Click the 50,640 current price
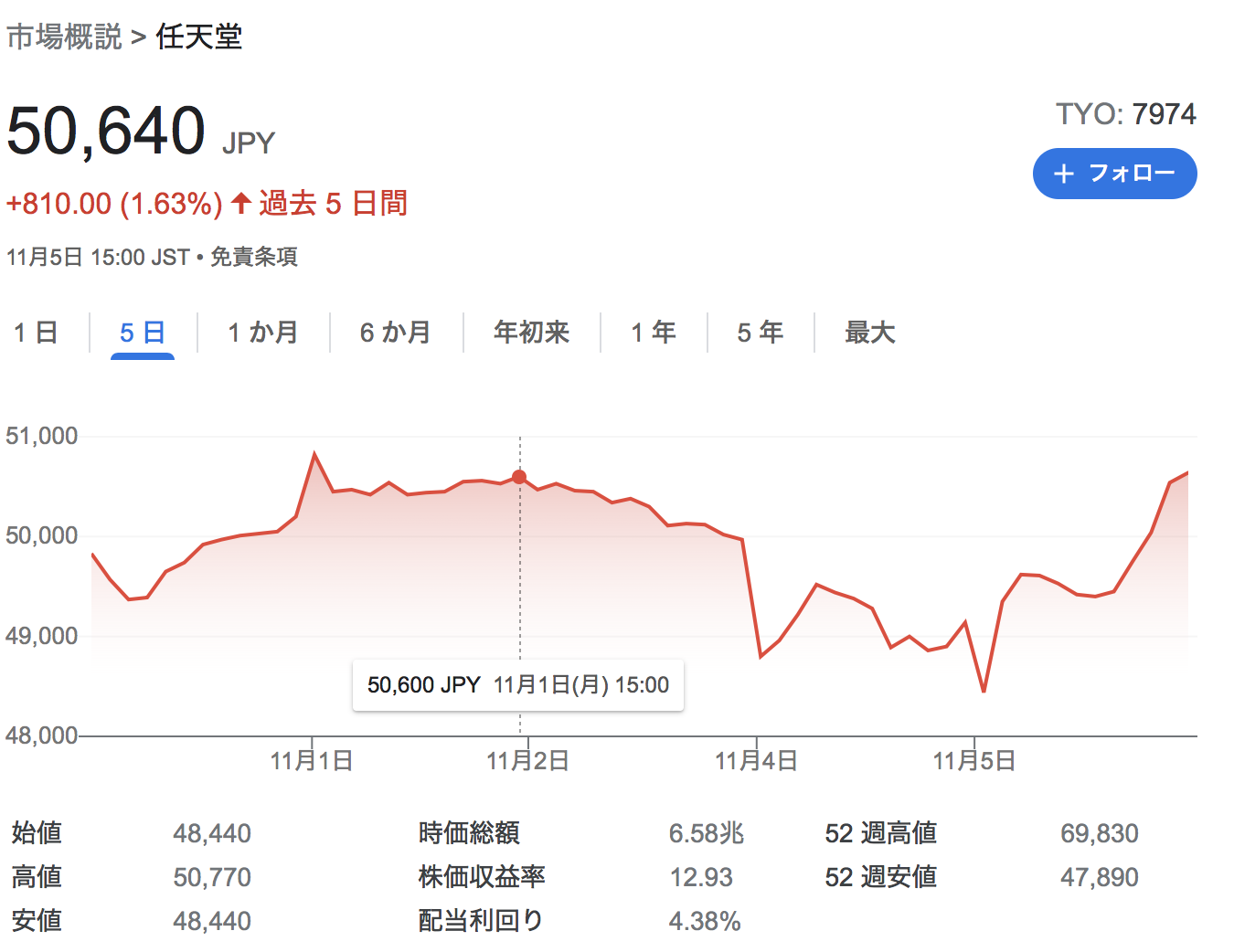The image size is (1234, 952). (106, 131)
